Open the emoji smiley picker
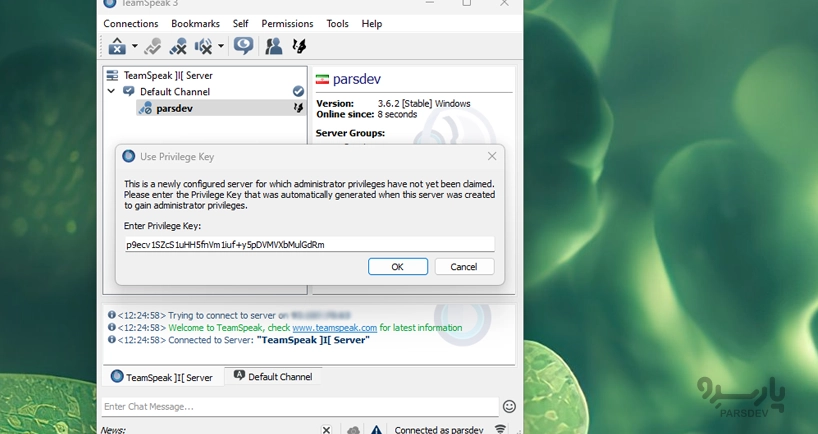 509,407
